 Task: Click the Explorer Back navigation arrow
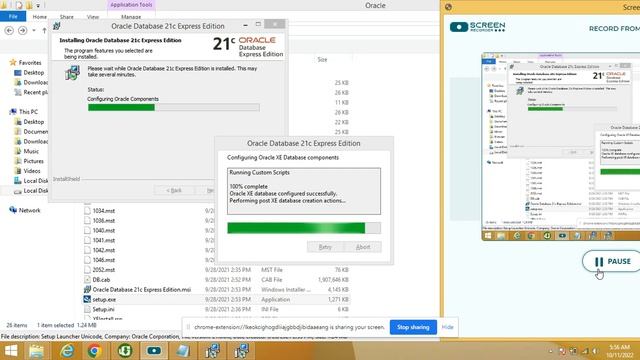[x=9, y=30]
